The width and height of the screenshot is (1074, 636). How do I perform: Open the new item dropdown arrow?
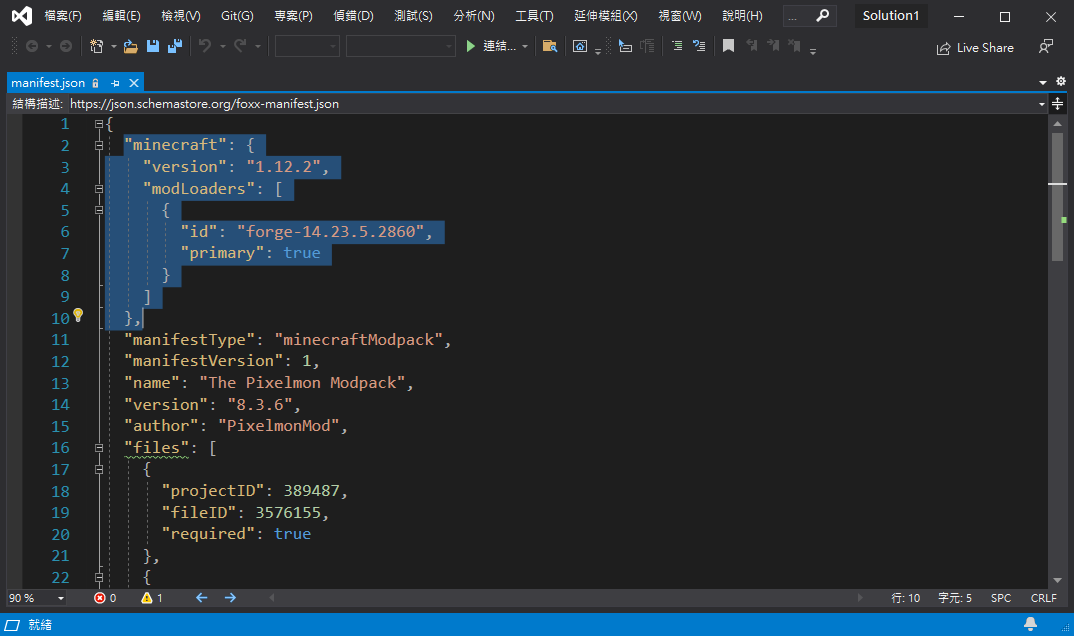(114, 47)
